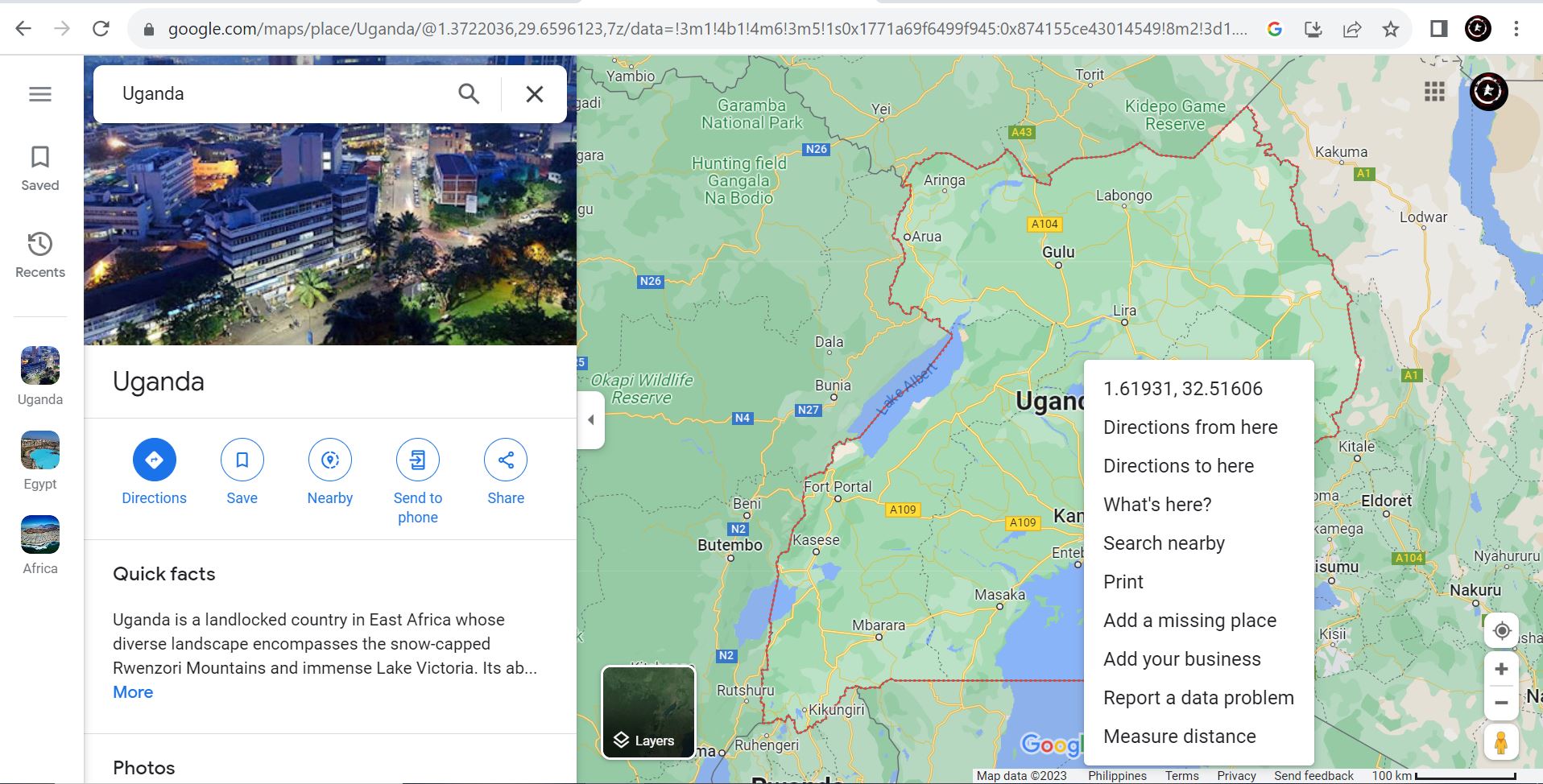1543x784 pixels.
Task: Save Uganda with the Save button
Action: click(242, 472)
